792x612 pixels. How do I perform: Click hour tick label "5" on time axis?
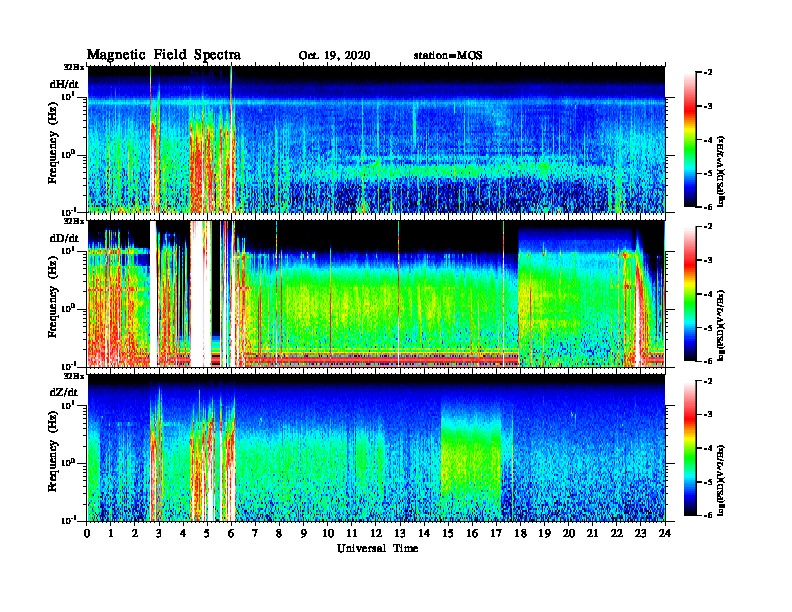[207, 533]
